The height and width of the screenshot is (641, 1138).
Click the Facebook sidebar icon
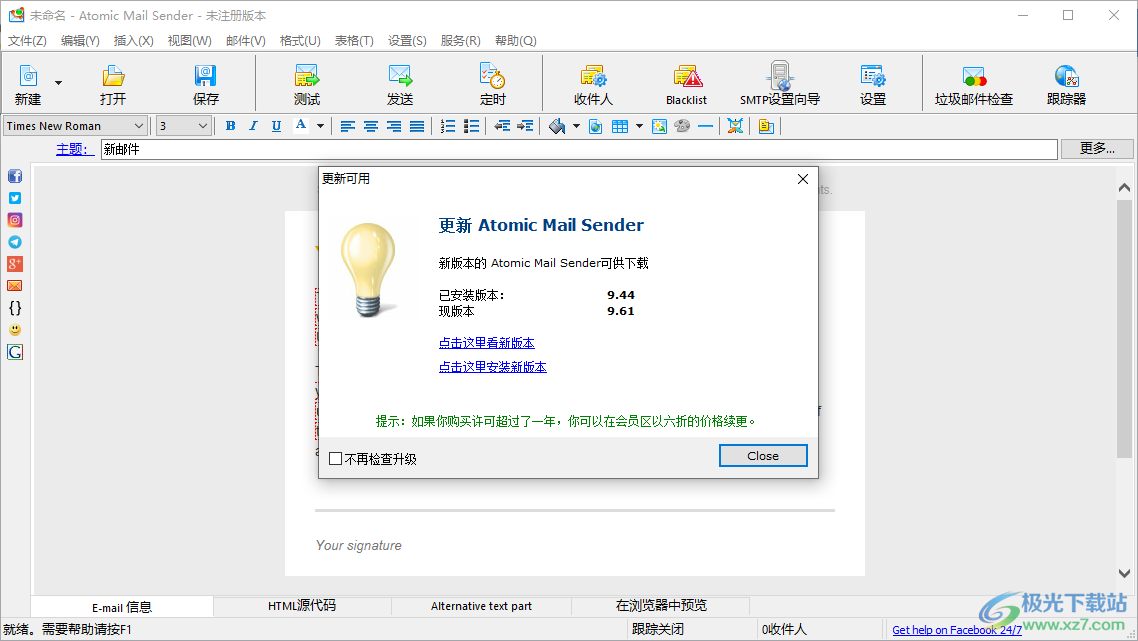[15, 176]
